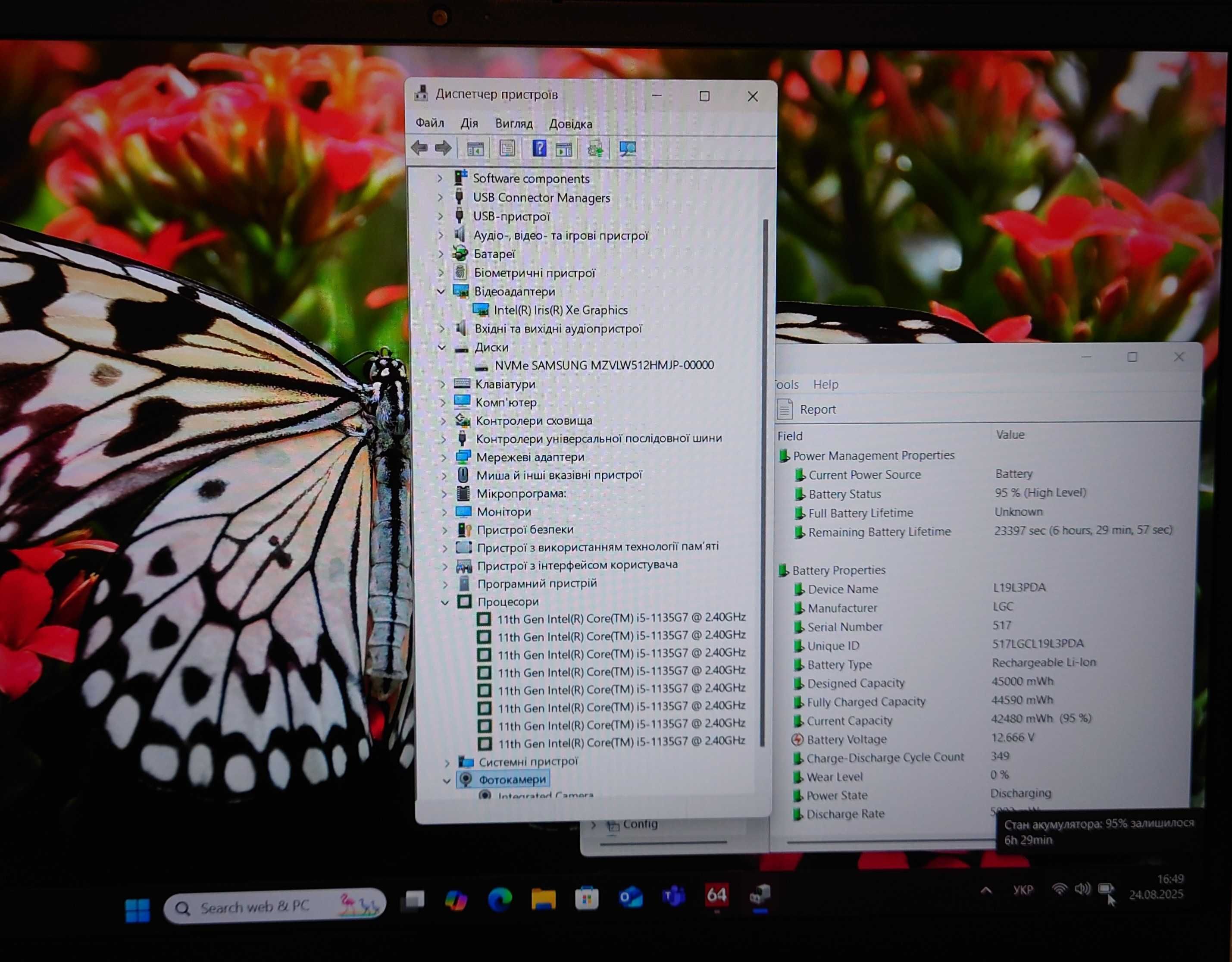The image size is (1232, 962).
Task: Open the Вигляд menu
Action: point(514,123)
